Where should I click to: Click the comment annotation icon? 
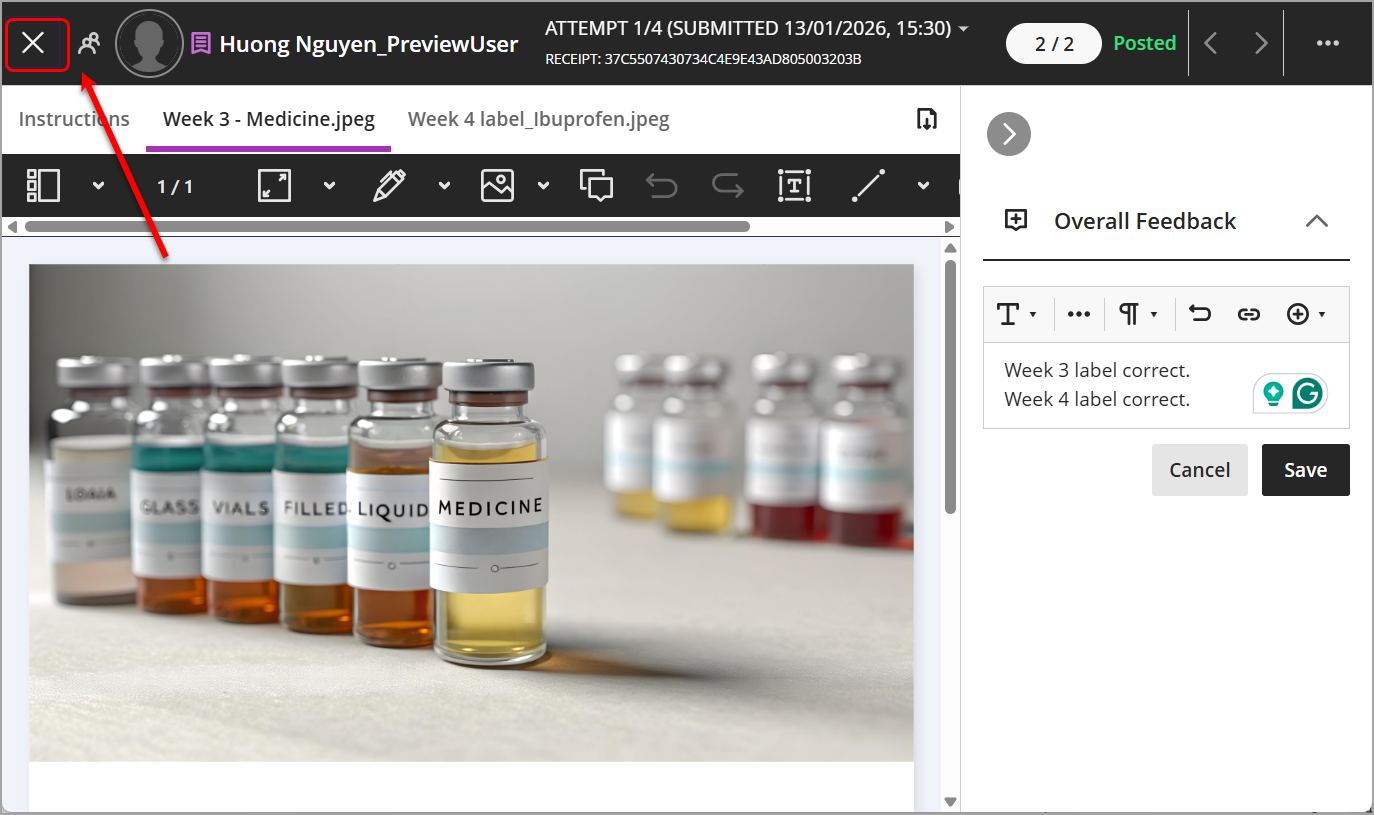[x=596, y=186]
